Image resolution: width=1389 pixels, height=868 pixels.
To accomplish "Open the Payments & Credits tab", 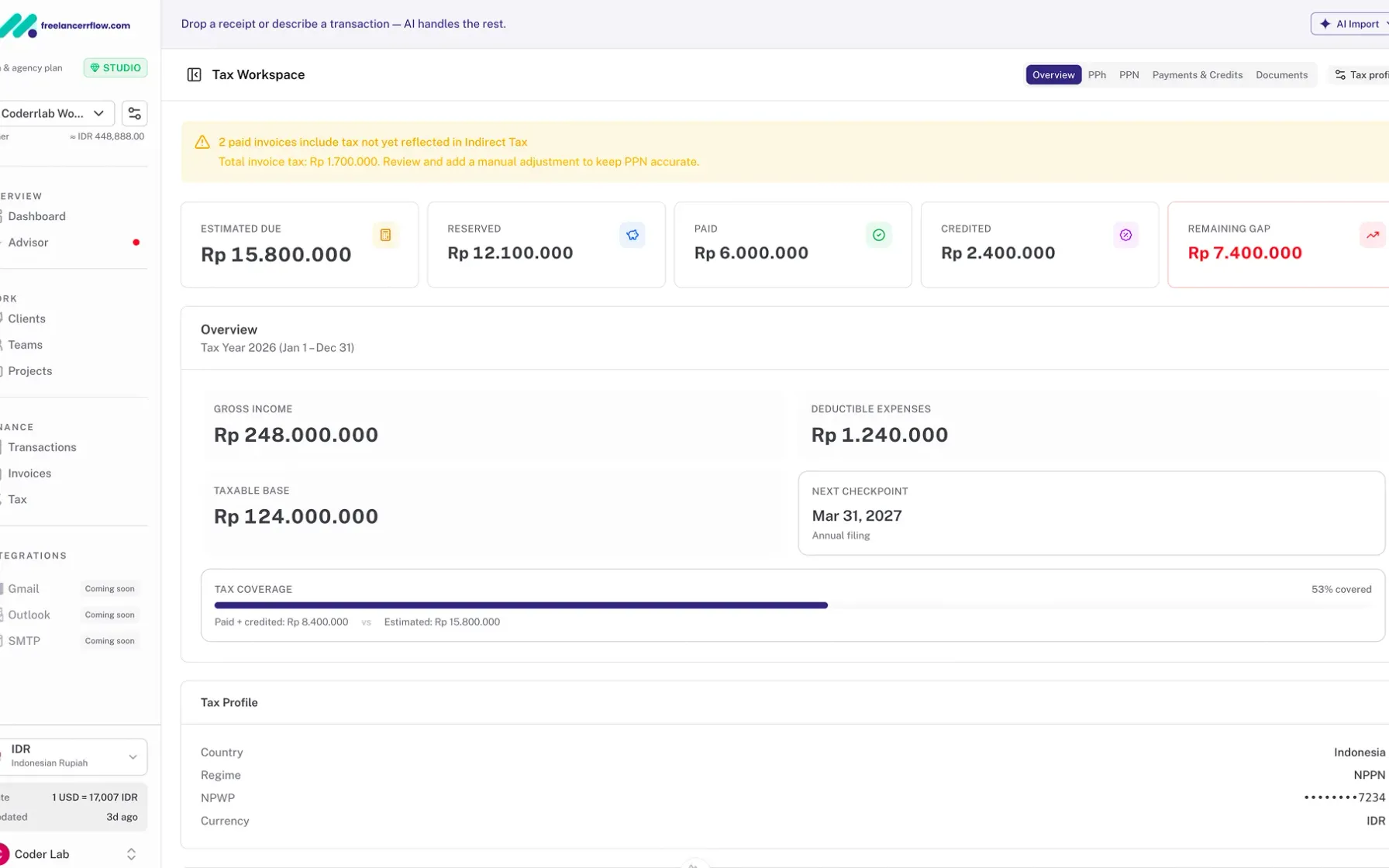I will (1197, 74).
